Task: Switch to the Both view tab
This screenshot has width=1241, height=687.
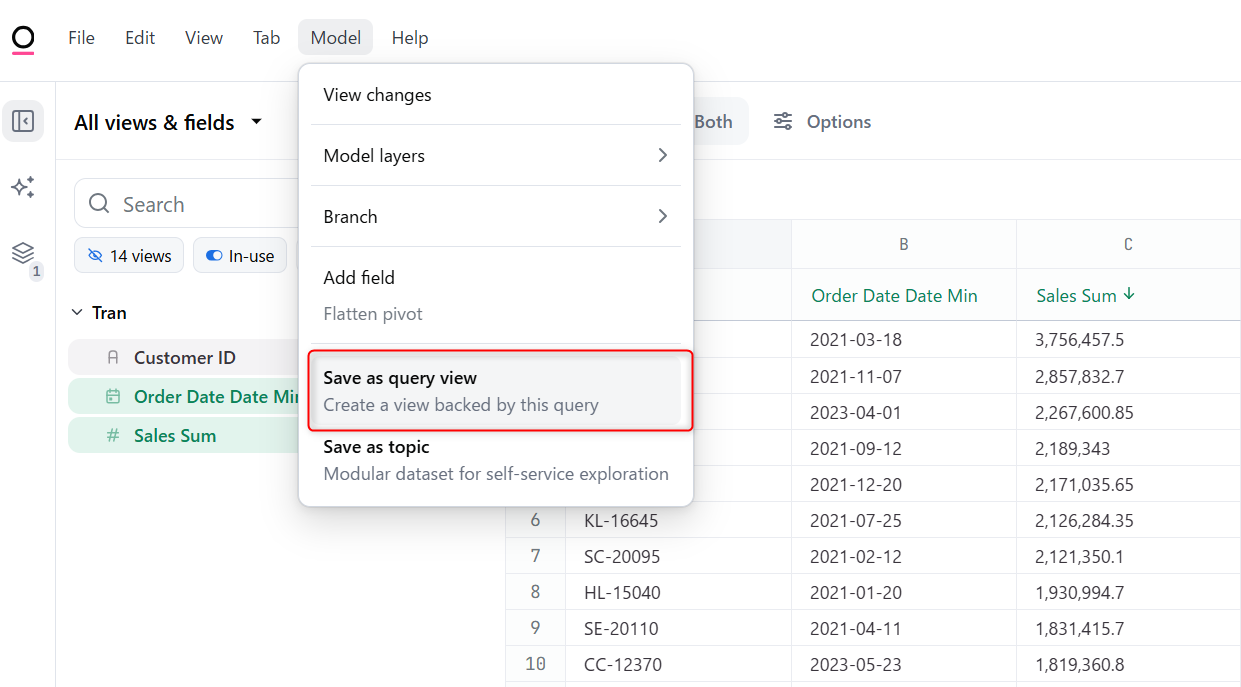Action: click(713, 121)
